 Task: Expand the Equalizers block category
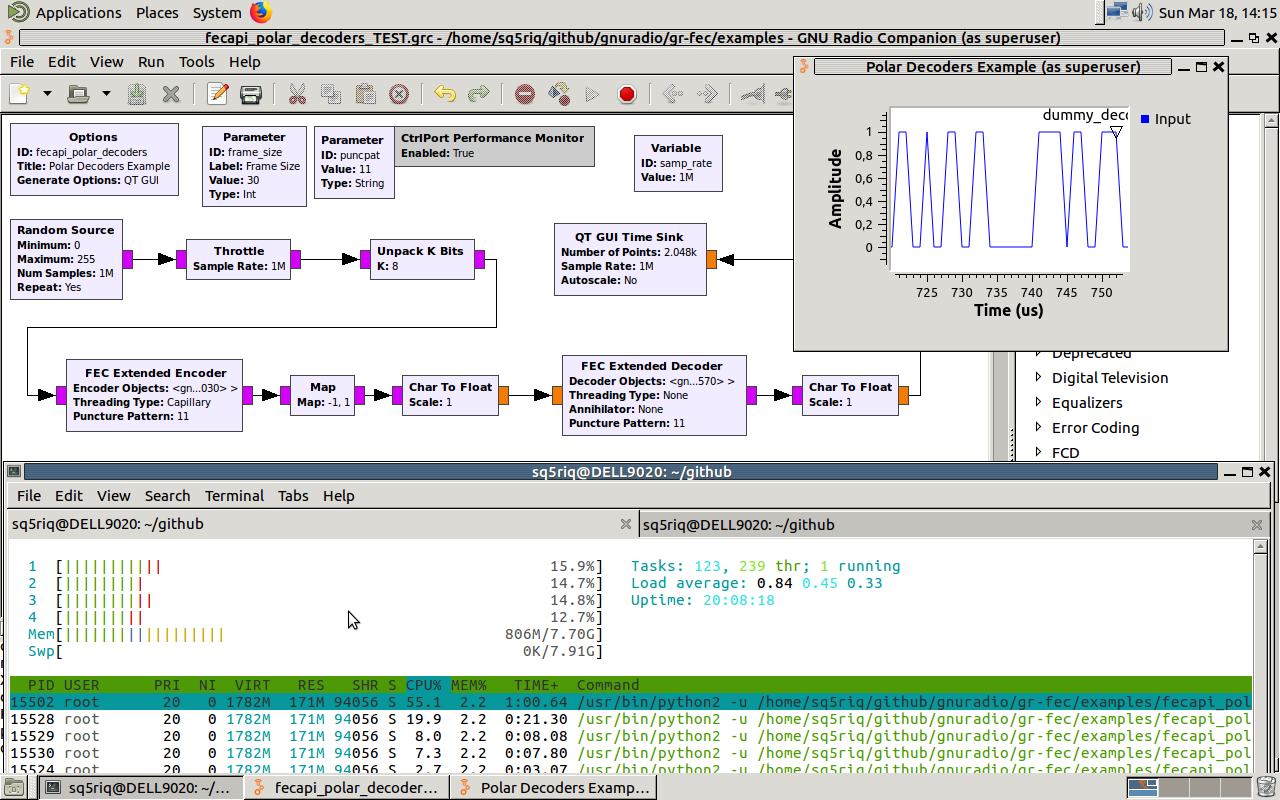tap(1038, 403)
